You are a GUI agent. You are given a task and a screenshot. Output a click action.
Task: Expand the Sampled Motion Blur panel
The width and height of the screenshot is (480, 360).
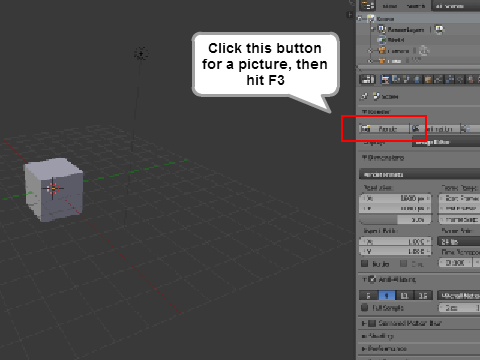(364, 323)
